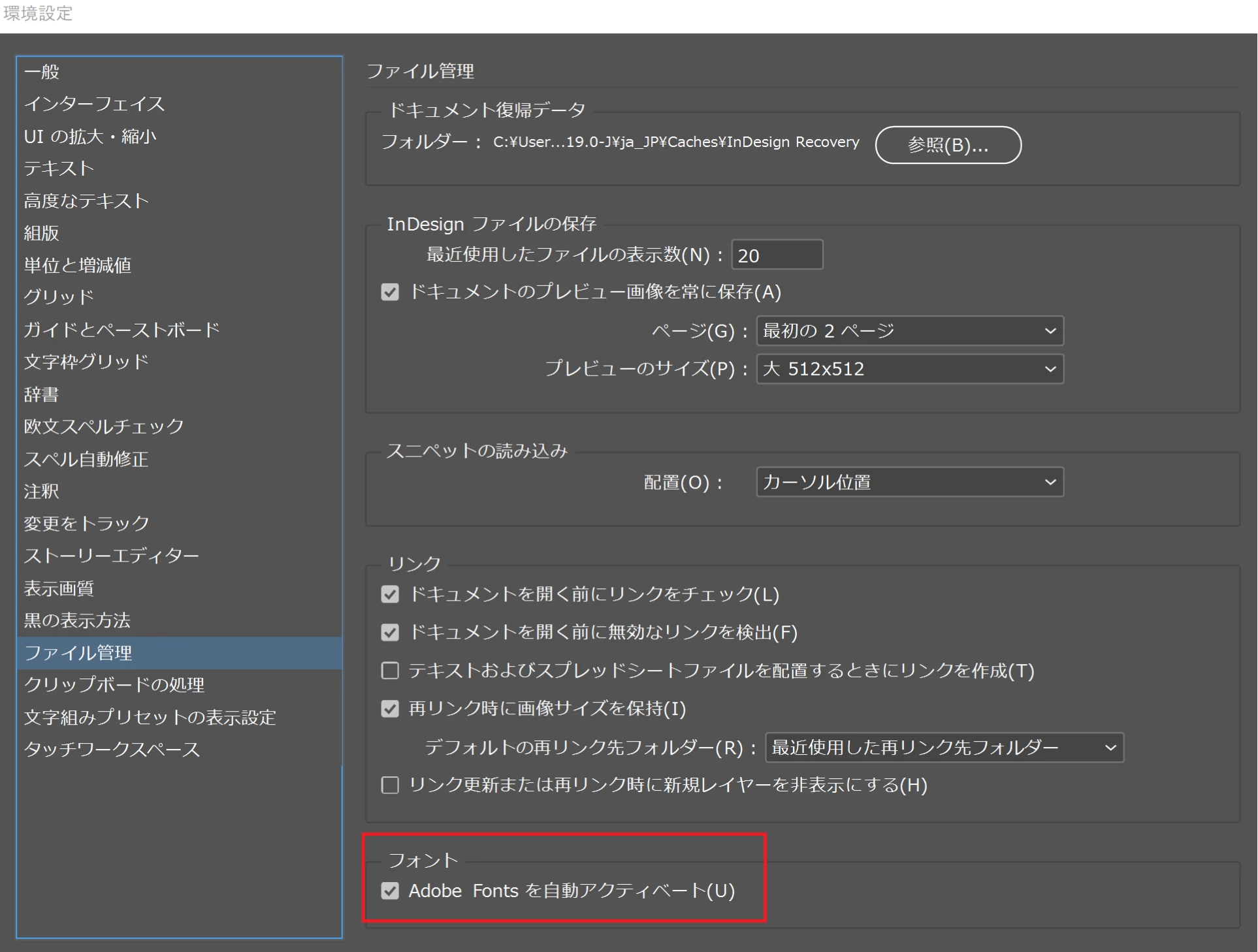Select クリップボードの処理 in the sidebar
Image resolution: width=1258 pixels, height=952 pixels.
[114, 685]
